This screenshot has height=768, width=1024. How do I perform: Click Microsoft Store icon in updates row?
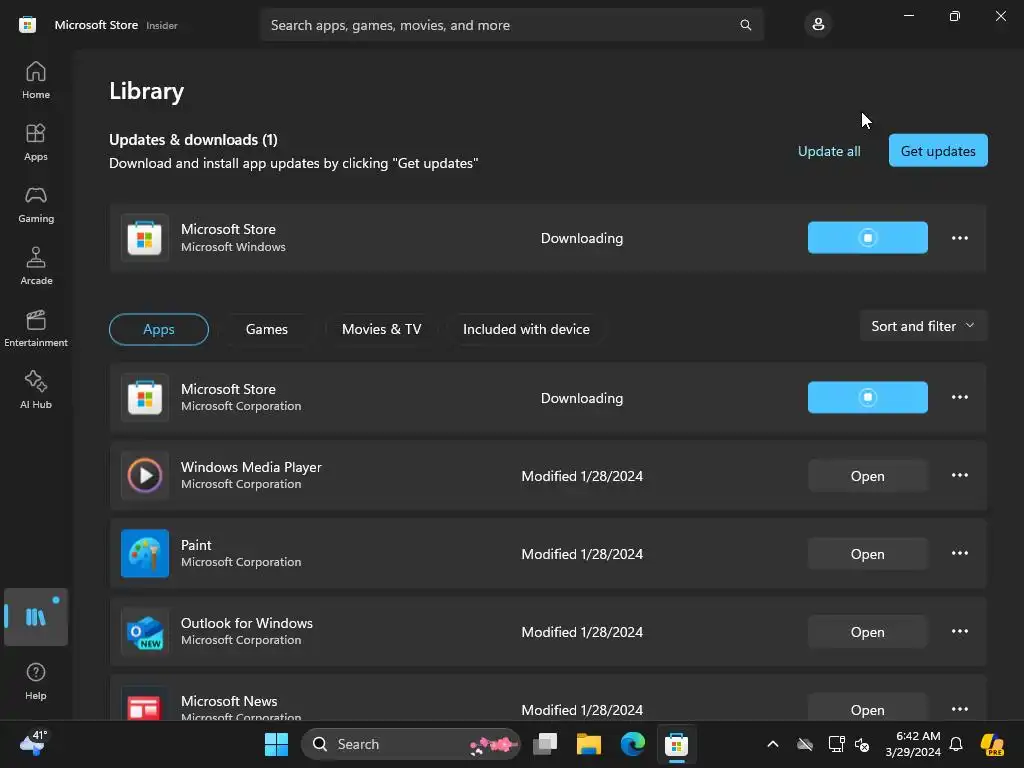tap(145, 238)
